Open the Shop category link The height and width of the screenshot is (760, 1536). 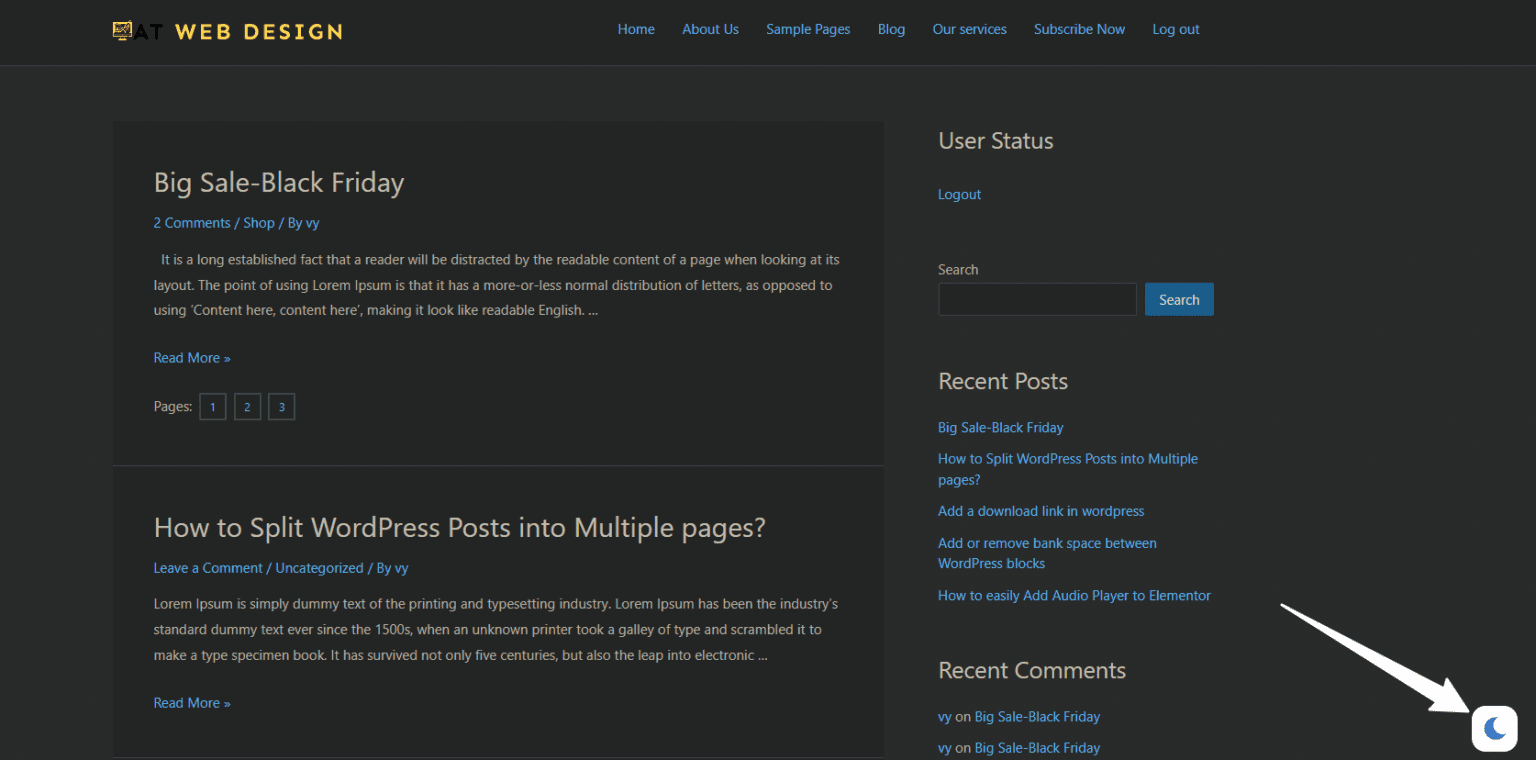click(259, 222)
